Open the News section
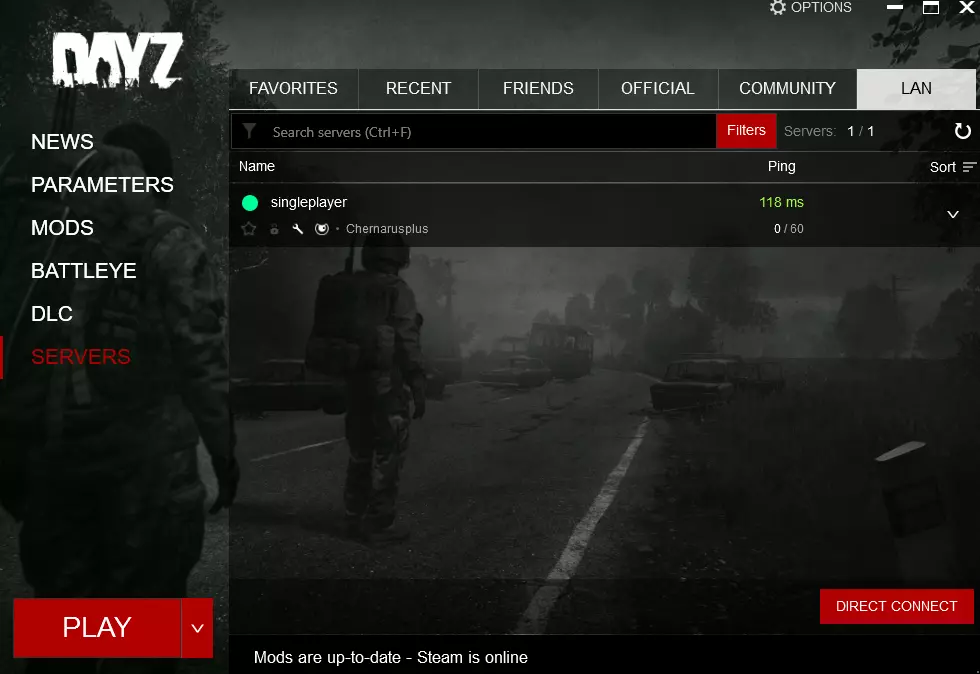Screen dimensions: 980x674 62,142
